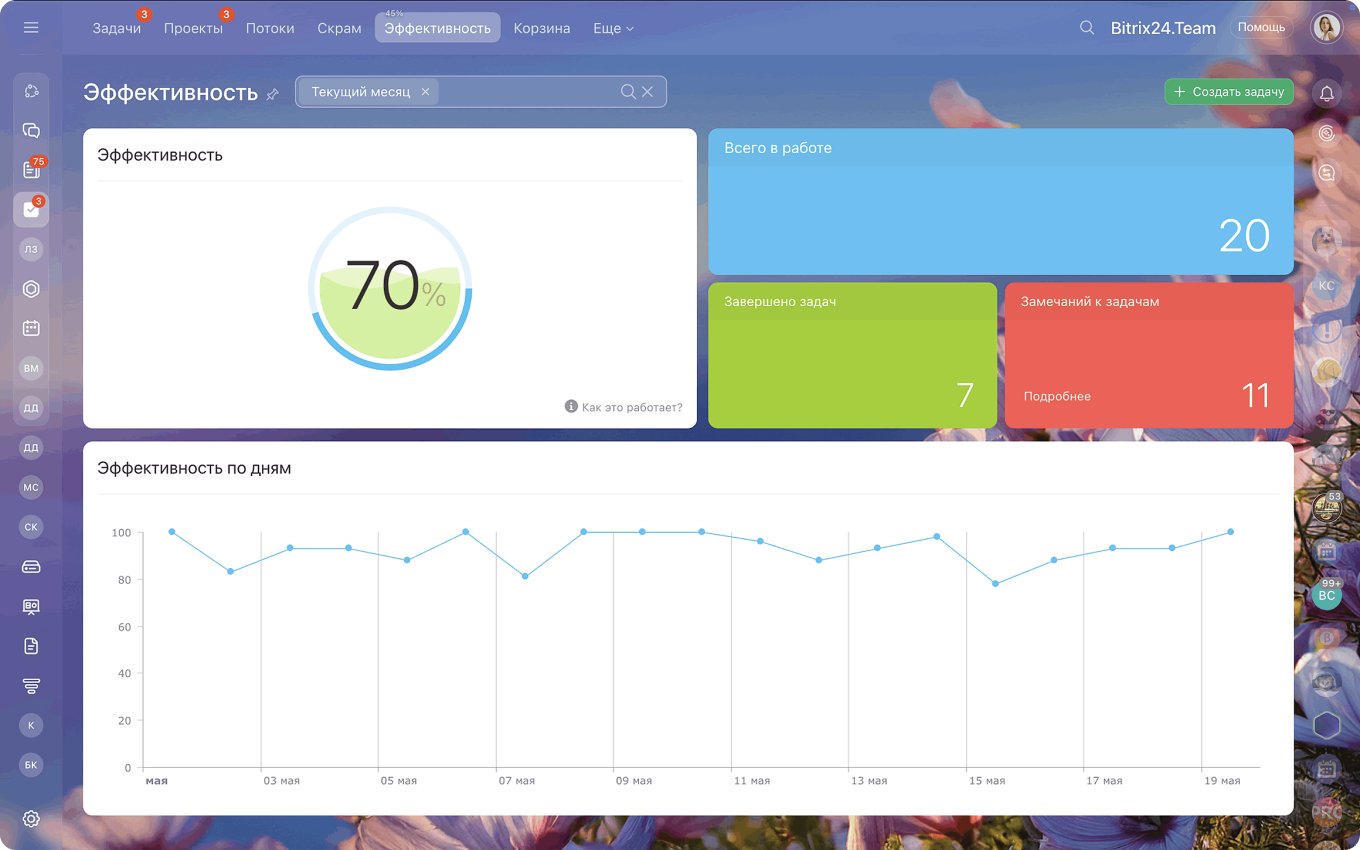1360x850 pixels.
Task: Remove the Текущий месяц filter chip
Action: (x=425, y=92)
